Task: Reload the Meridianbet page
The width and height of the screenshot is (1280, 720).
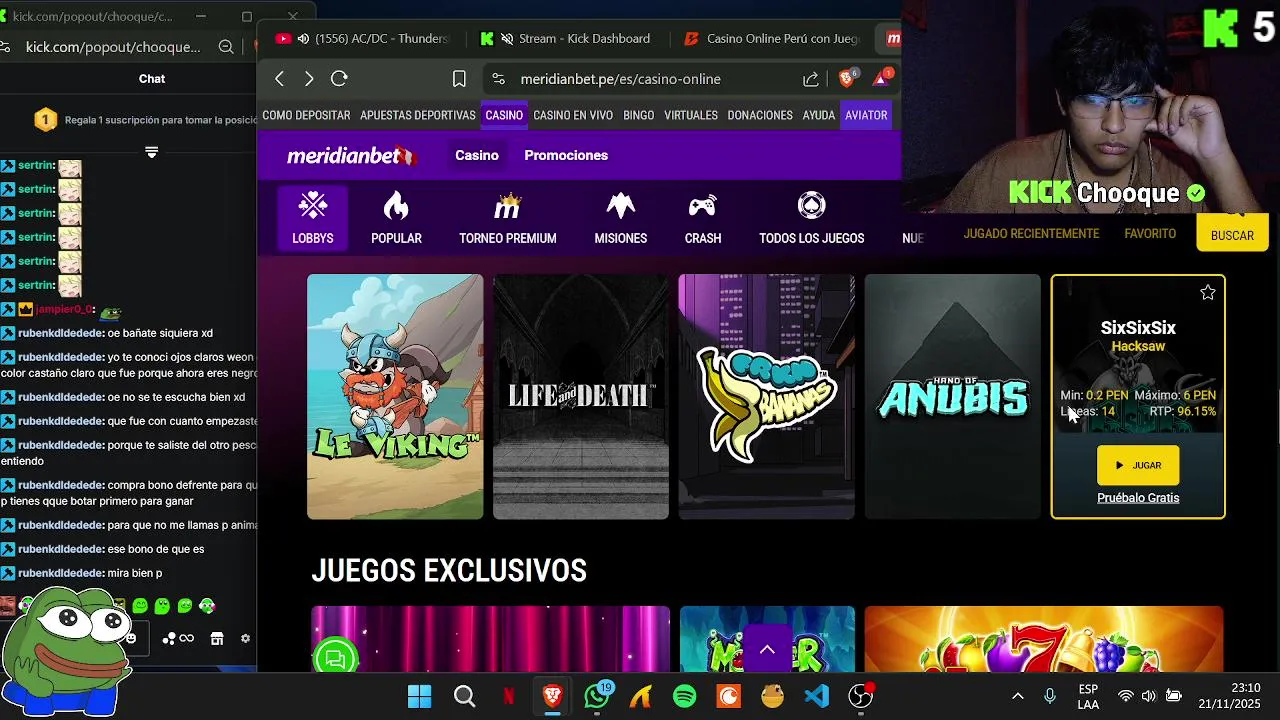Action: (x=339, y=79)
